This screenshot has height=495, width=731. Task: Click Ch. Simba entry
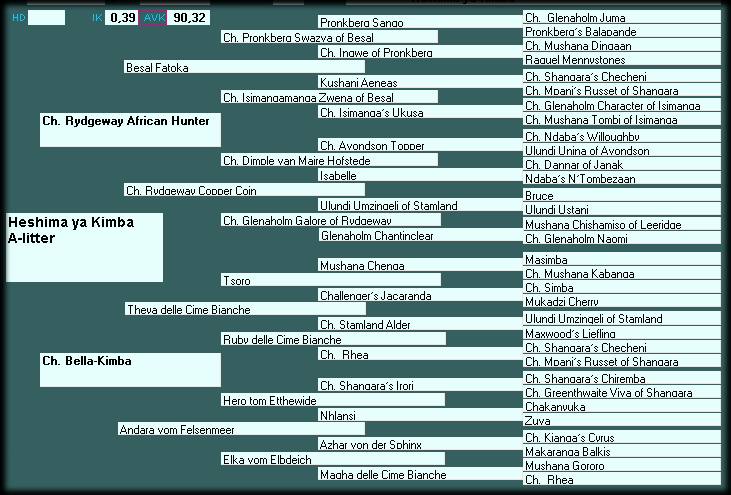pos(622,287)
